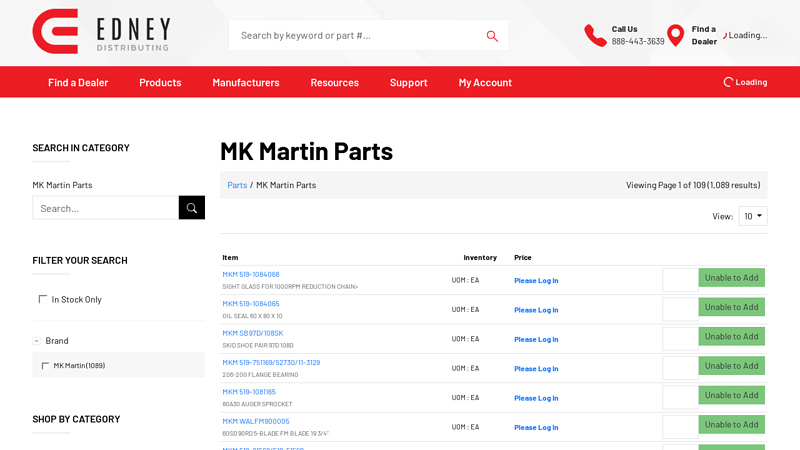The height and width of the screenshot is (450, 800).
Task: Open the Find a Dealer menu item
Action: tap(78, 82)
